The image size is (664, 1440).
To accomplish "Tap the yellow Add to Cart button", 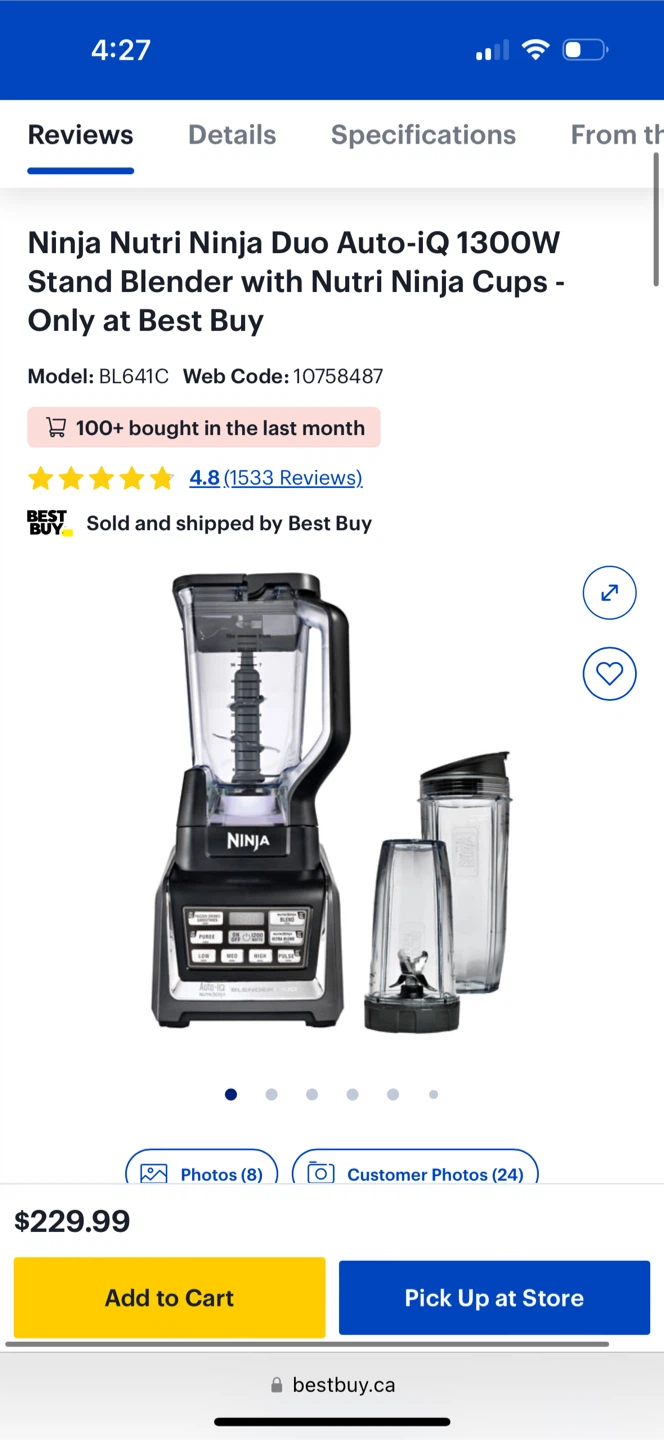I will click(170, 1297).
